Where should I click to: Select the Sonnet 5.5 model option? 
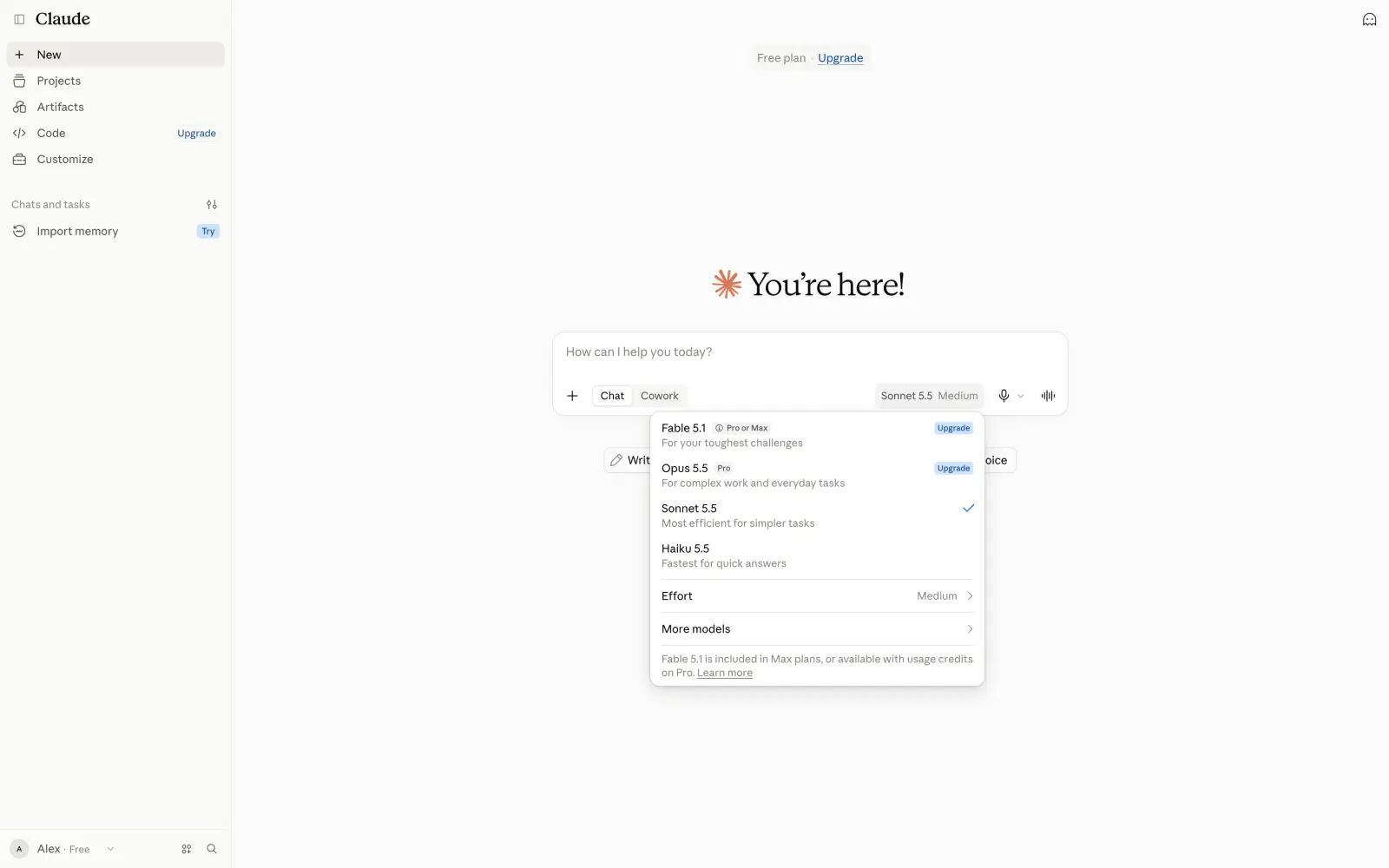[x=817, y=516]
